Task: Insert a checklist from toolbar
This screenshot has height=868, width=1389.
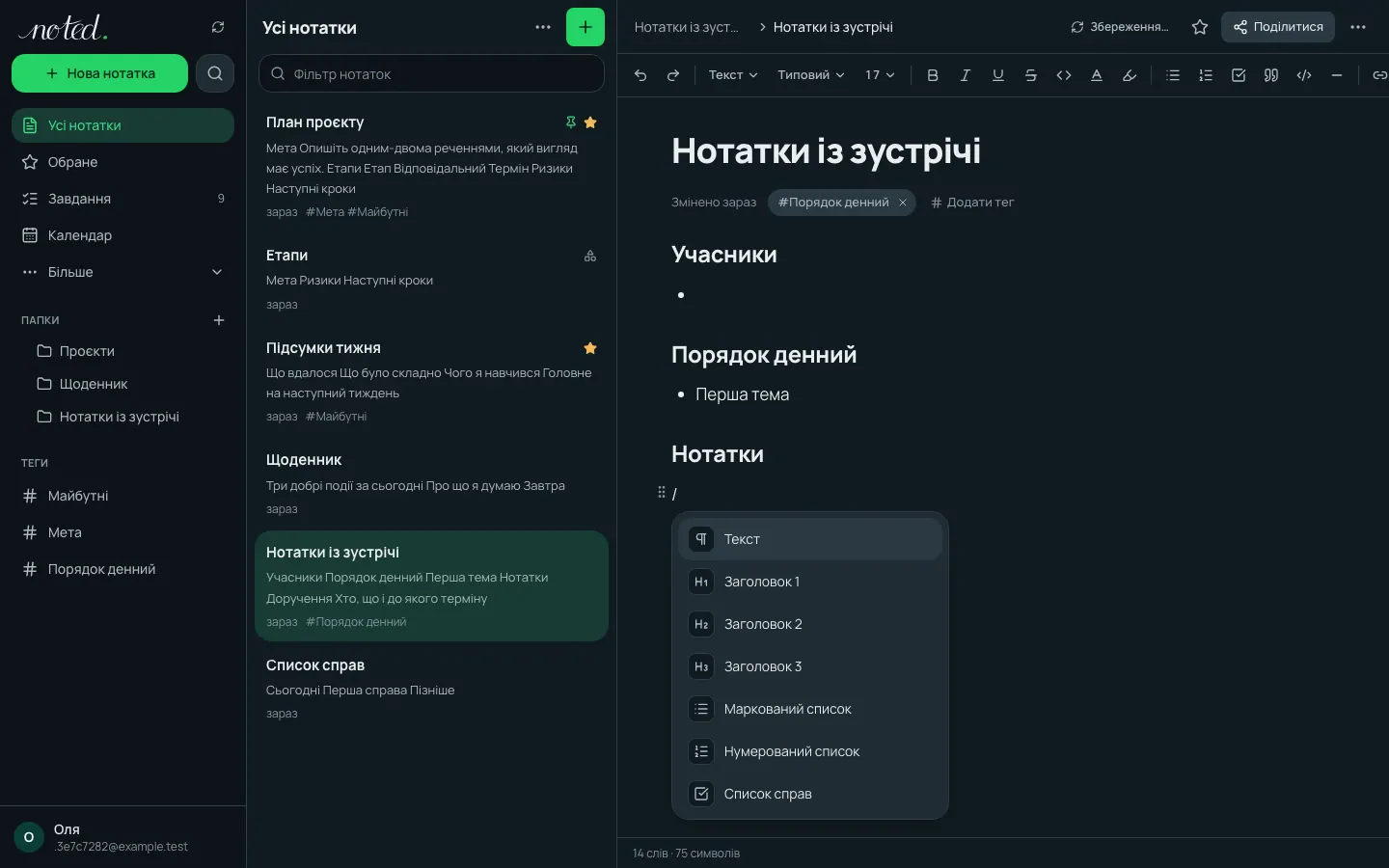Action: click(x=1239, y=75)
